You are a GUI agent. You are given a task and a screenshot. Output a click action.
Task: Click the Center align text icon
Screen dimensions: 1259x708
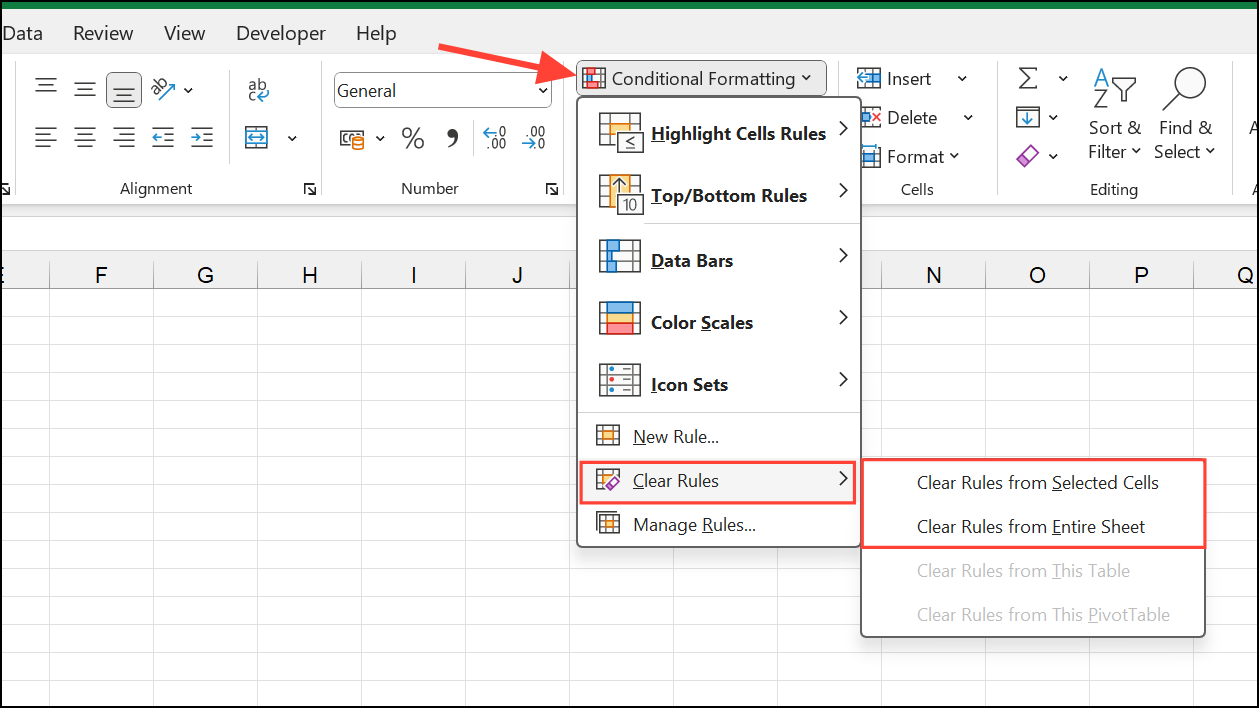click(x=85, y=138)
